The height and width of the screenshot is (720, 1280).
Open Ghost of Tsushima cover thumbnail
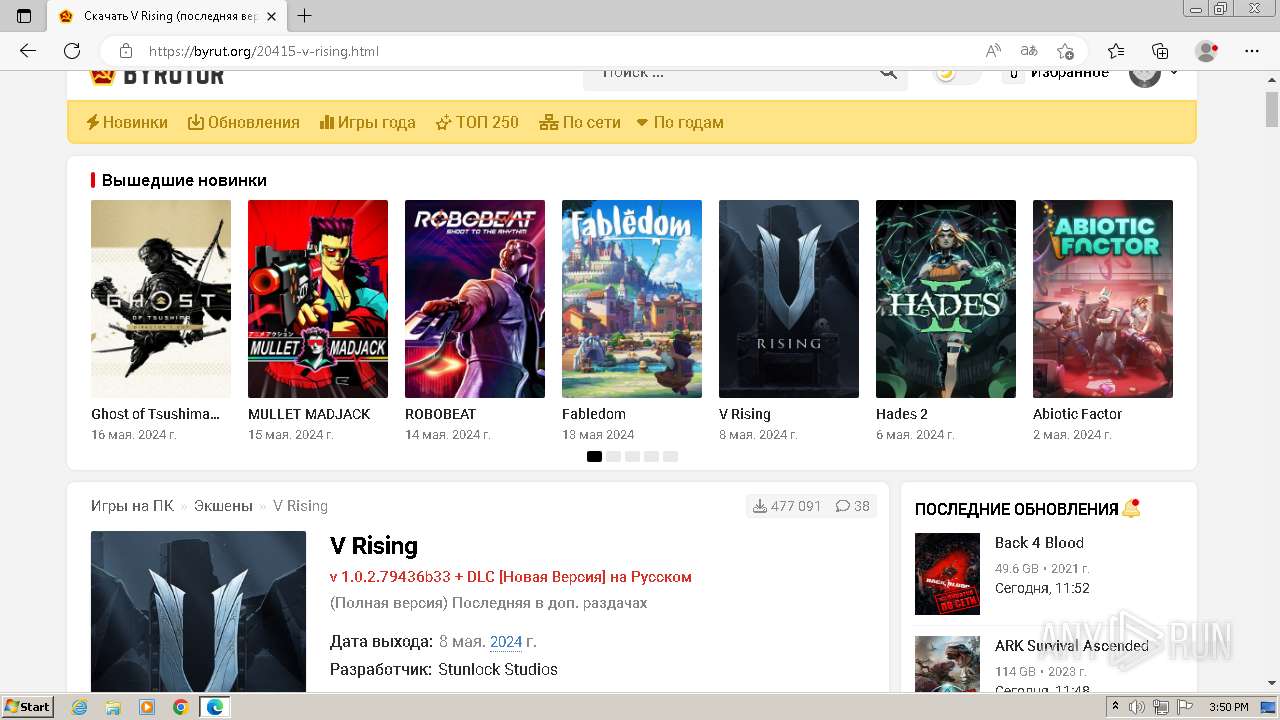tap(161, 299)
